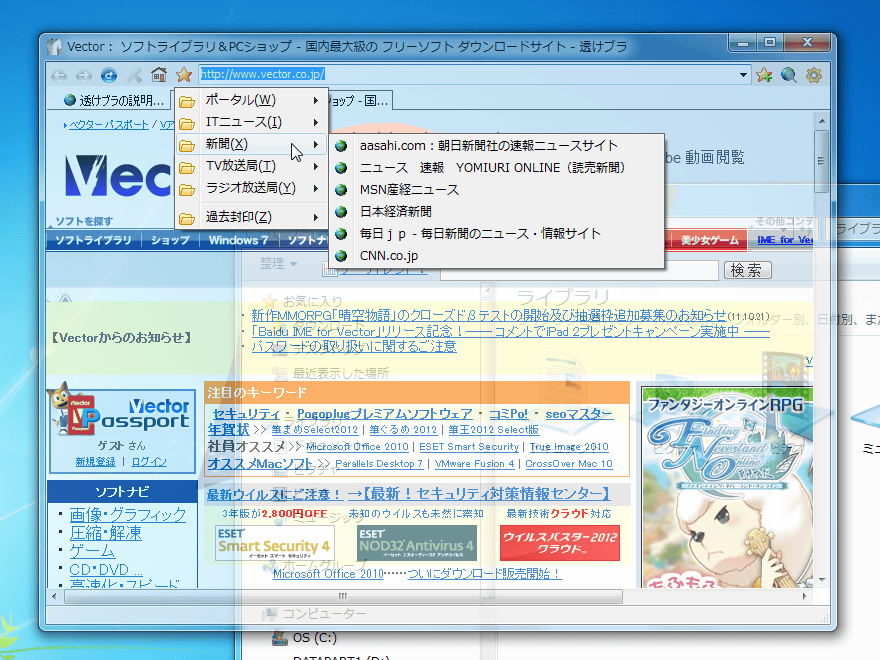Add to favorites with green-plus star icon
The width and height of the screenshot is (880, 660).
[x=764, y=75]
